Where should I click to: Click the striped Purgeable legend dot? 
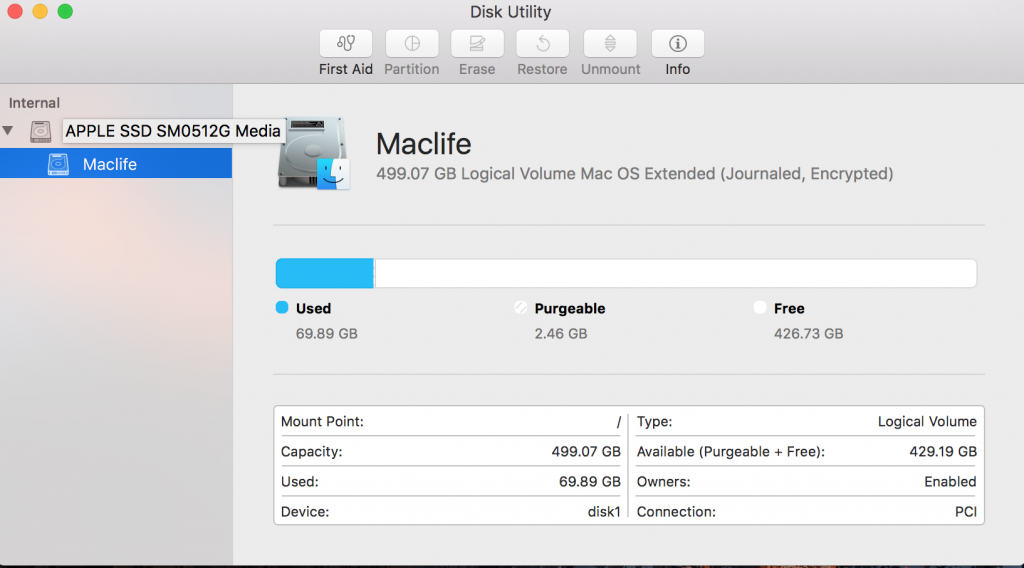(x=520, y=308)
